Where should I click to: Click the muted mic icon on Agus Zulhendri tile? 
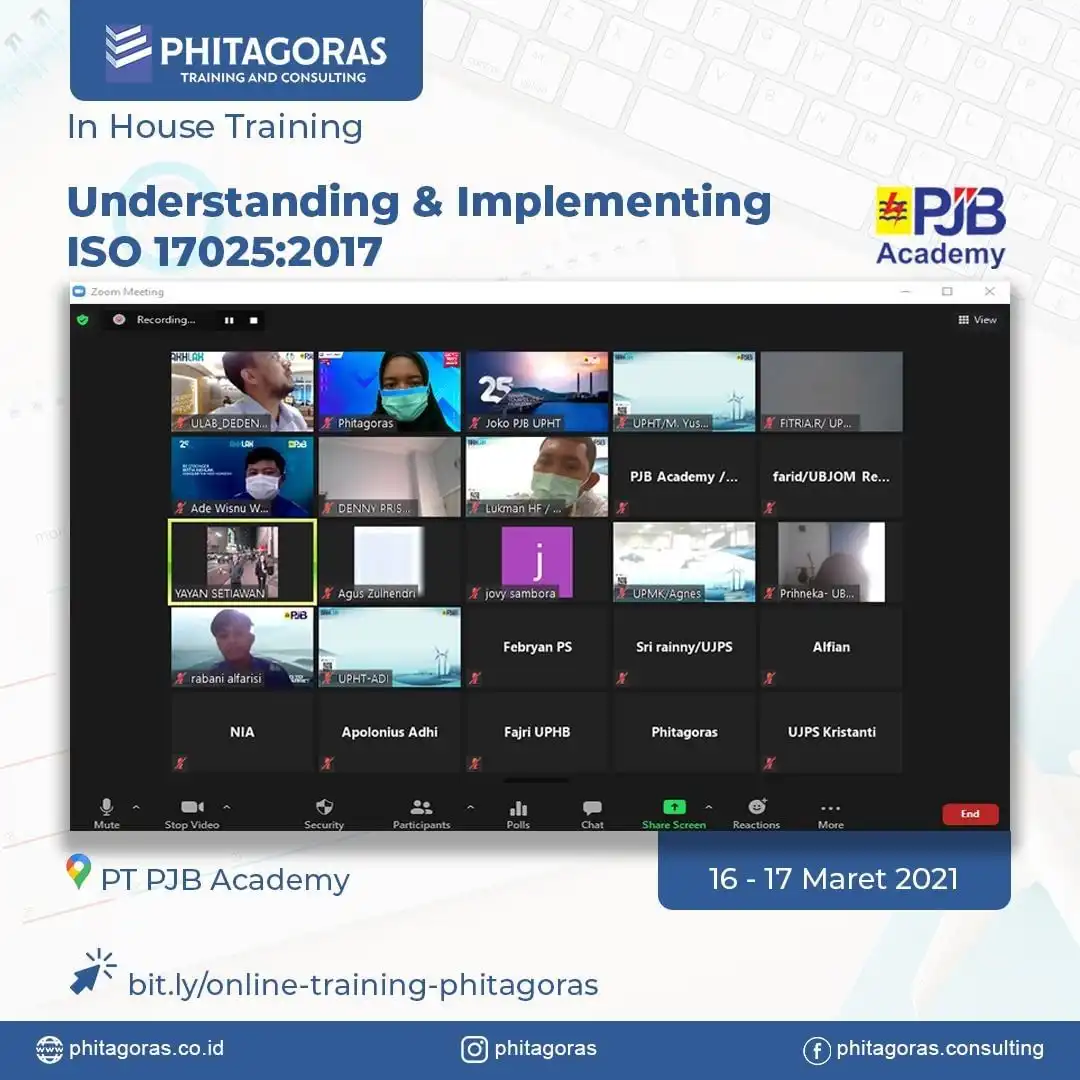[x=328, y=593]
